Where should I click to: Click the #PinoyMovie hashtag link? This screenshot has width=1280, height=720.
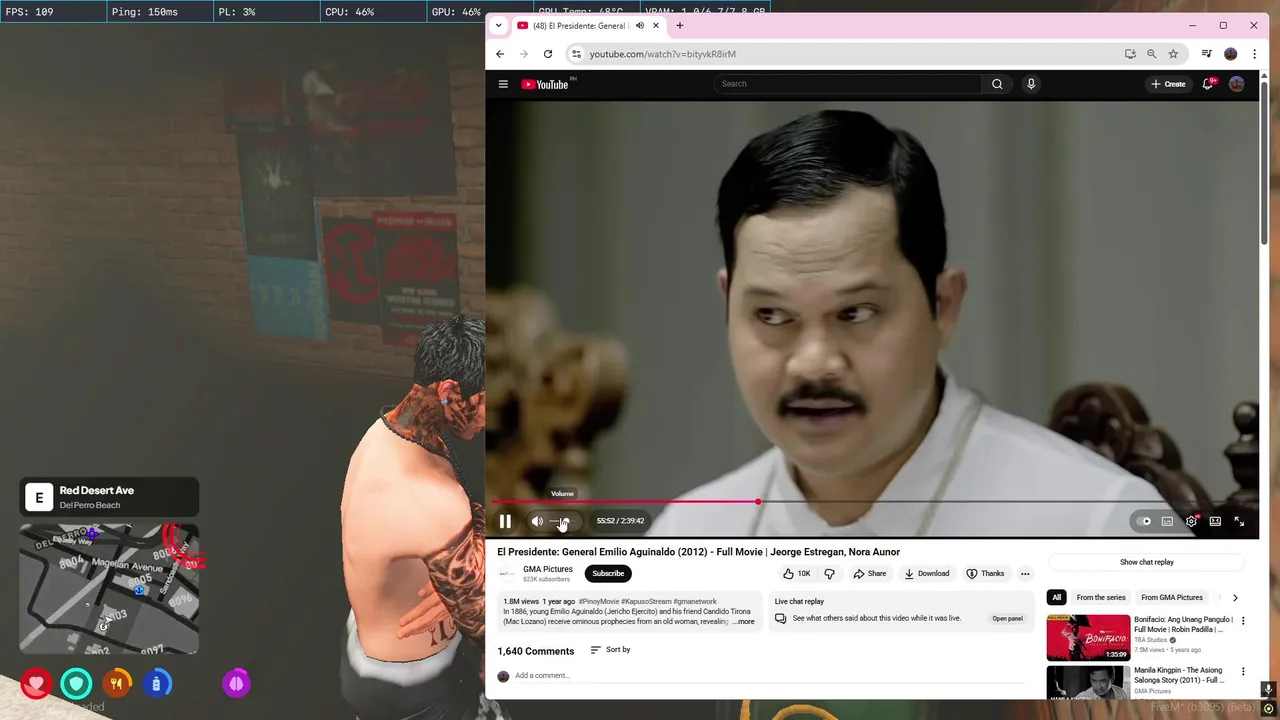[x=598, y=602]
